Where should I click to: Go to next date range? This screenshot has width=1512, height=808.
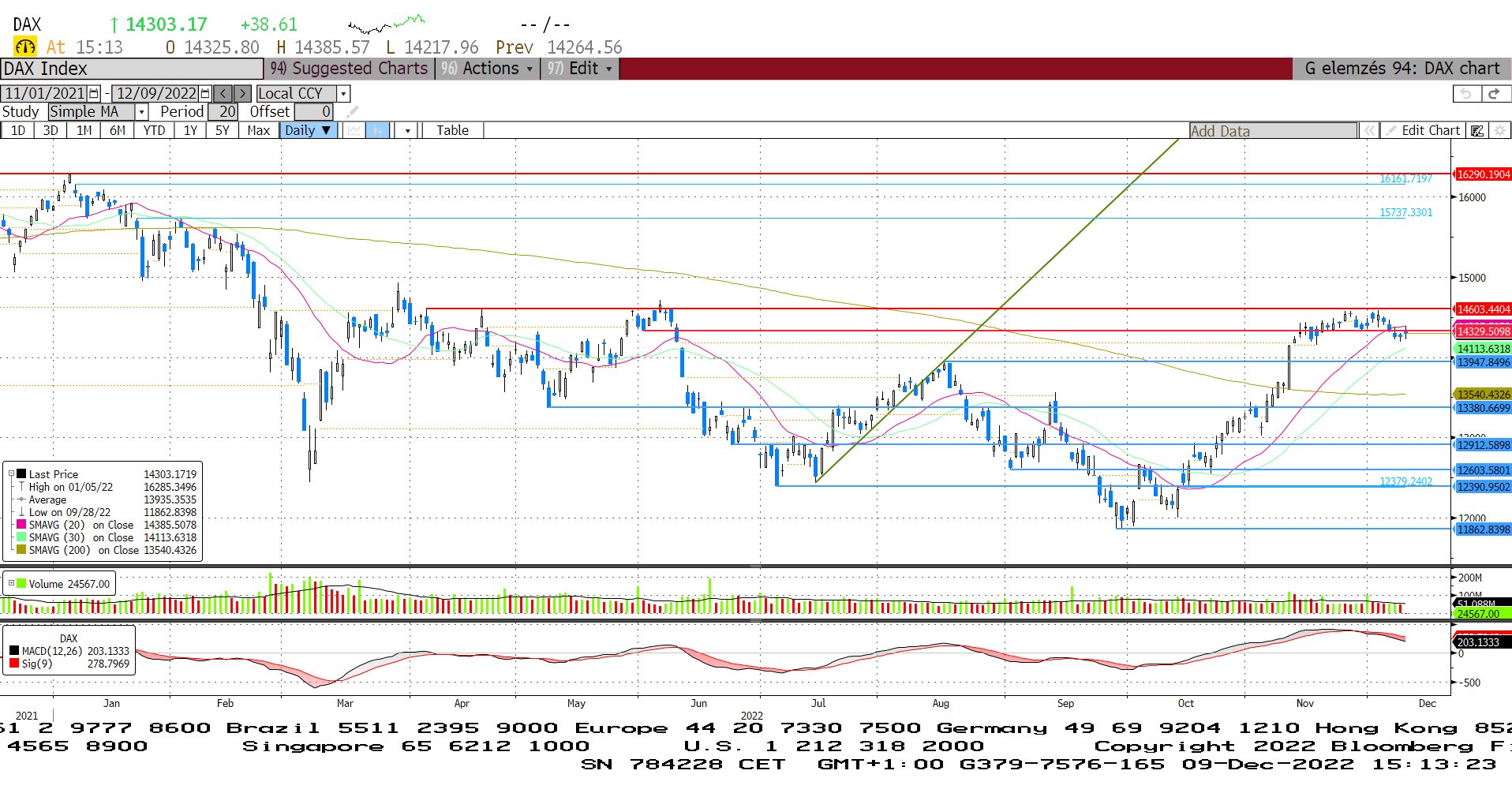pyautogui.click(x=242, y=93)
